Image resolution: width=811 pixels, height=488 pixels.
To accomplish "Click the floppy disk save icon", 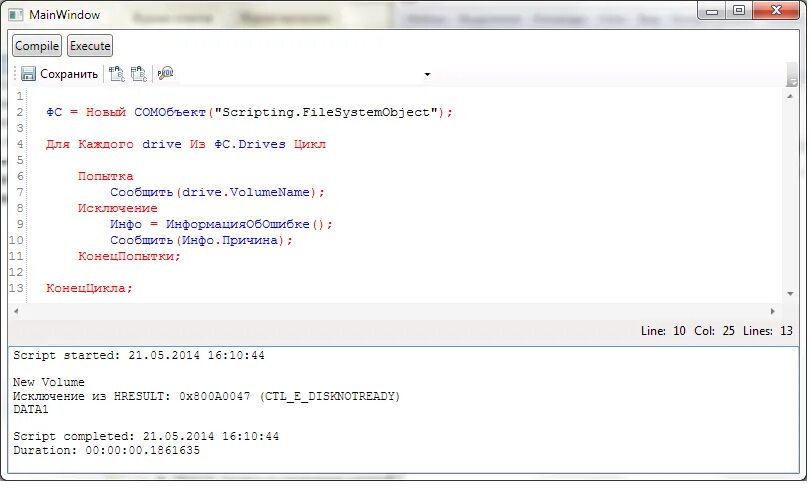I will pos(28,74).
